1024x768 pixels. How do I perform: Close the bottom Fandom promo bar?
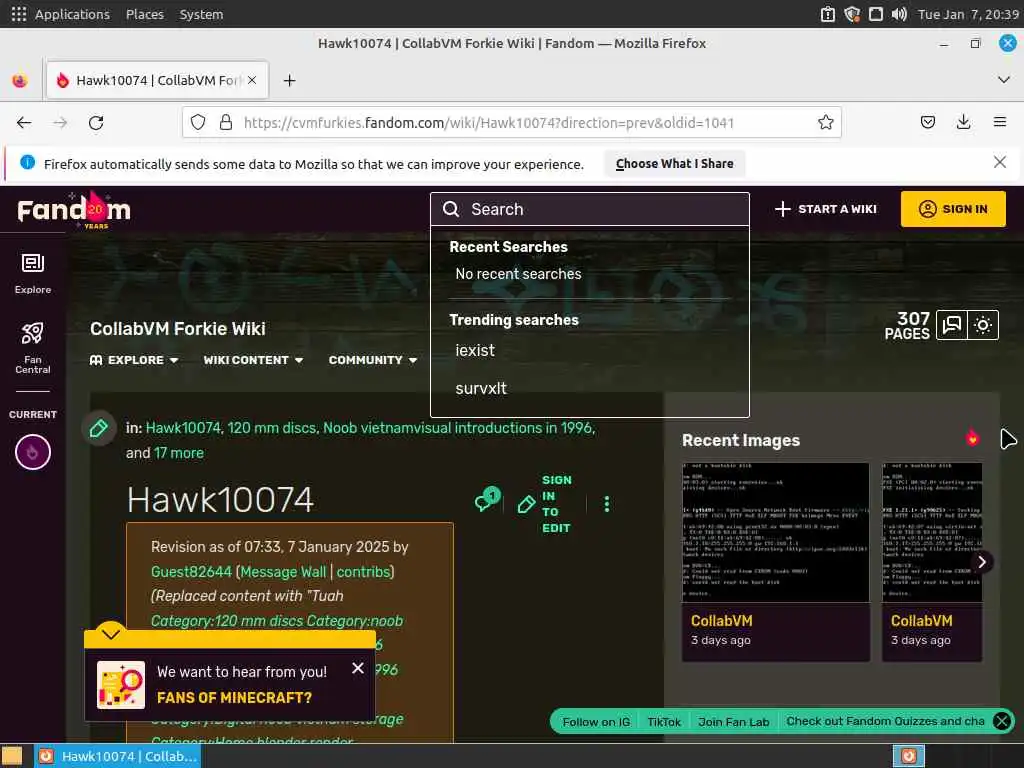1002,720
